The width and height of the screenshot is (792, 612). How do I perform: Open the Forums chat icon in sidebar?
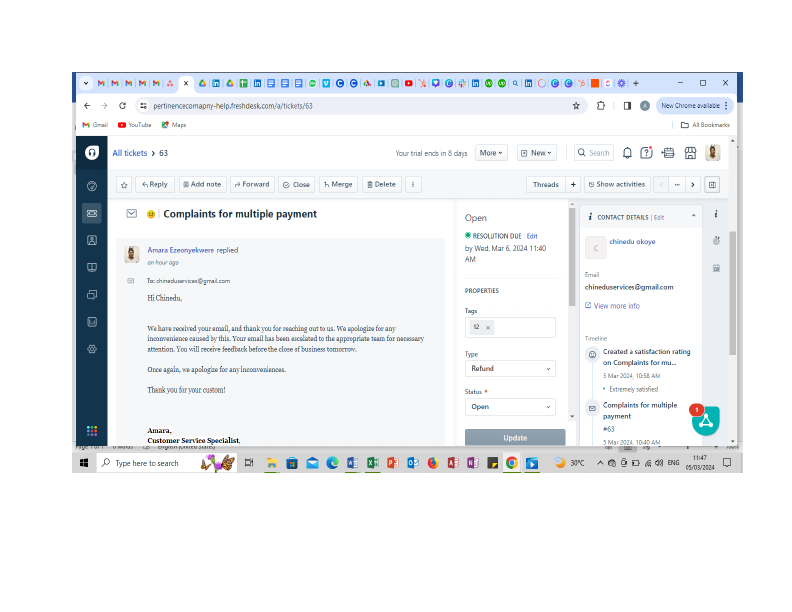point(92,295)
